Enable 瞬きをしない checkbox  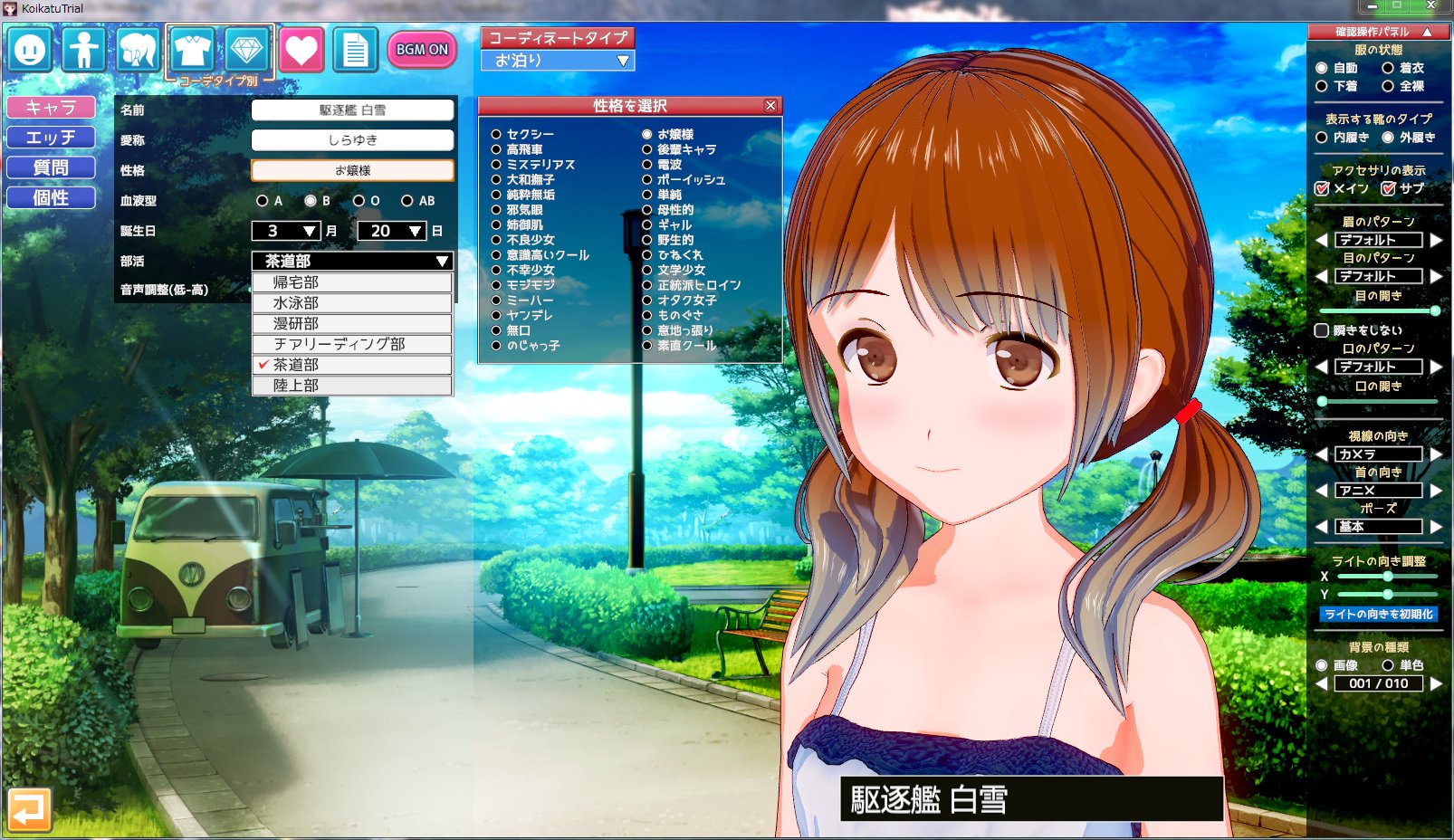1322,330
